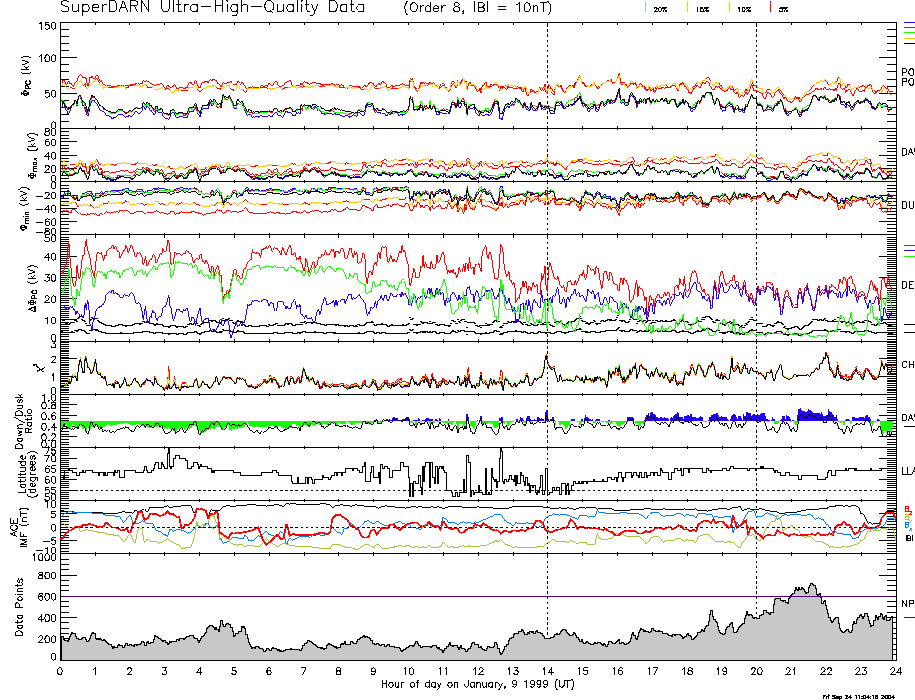The image size is (915, 700).
Task: Click the hour 24 tick label on x-axis
Action: 894,672
